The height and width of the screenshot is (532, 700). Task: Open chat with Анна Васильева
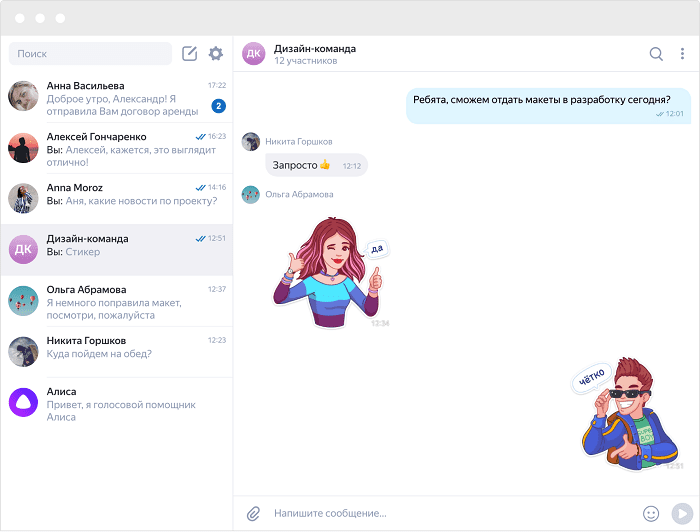pos(117,97)
